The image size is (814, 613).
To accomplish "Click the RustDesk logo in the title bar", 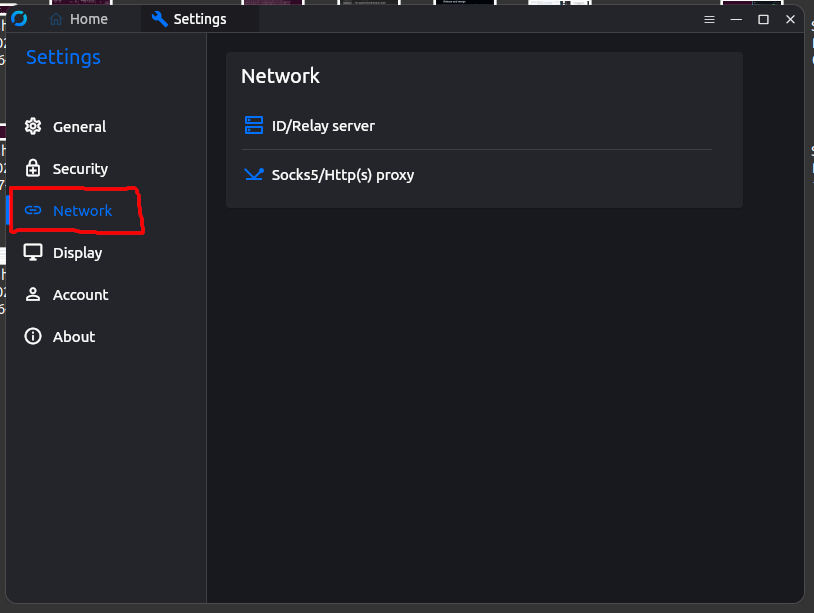I will click(19, 19).
